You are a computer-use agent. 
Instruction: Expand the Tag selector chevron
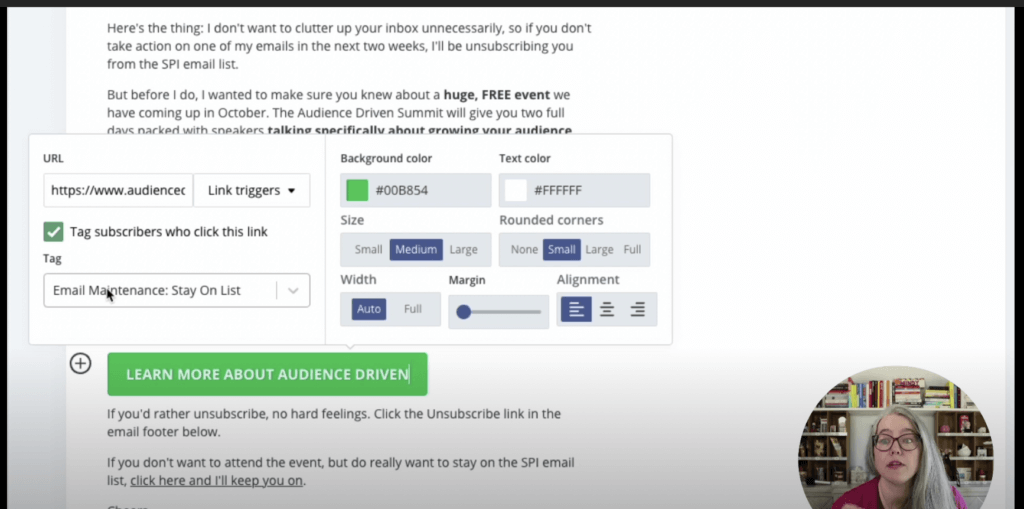tap(293, 291)
